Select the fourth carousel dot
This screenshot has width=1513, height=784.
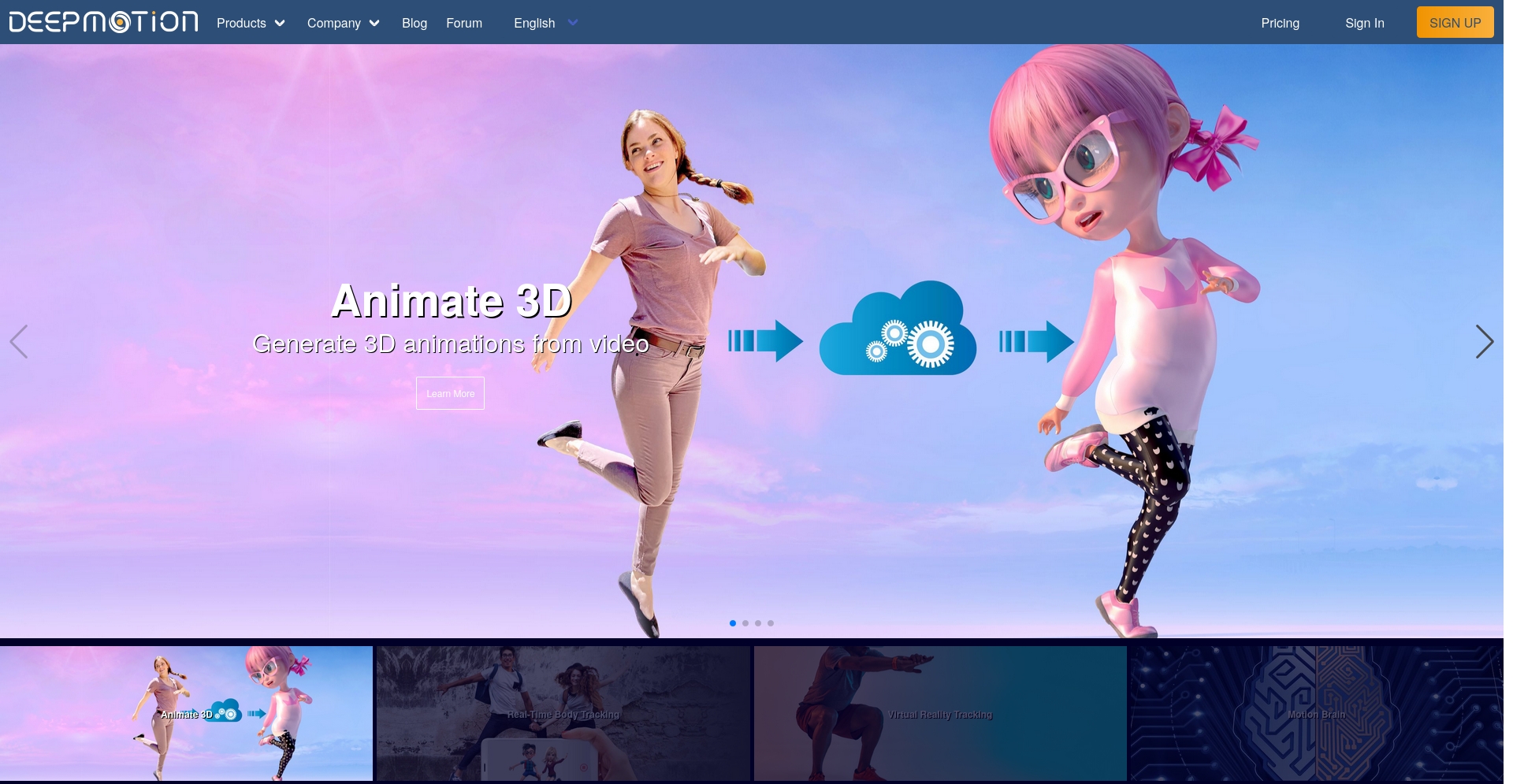(x=771, y=623)
